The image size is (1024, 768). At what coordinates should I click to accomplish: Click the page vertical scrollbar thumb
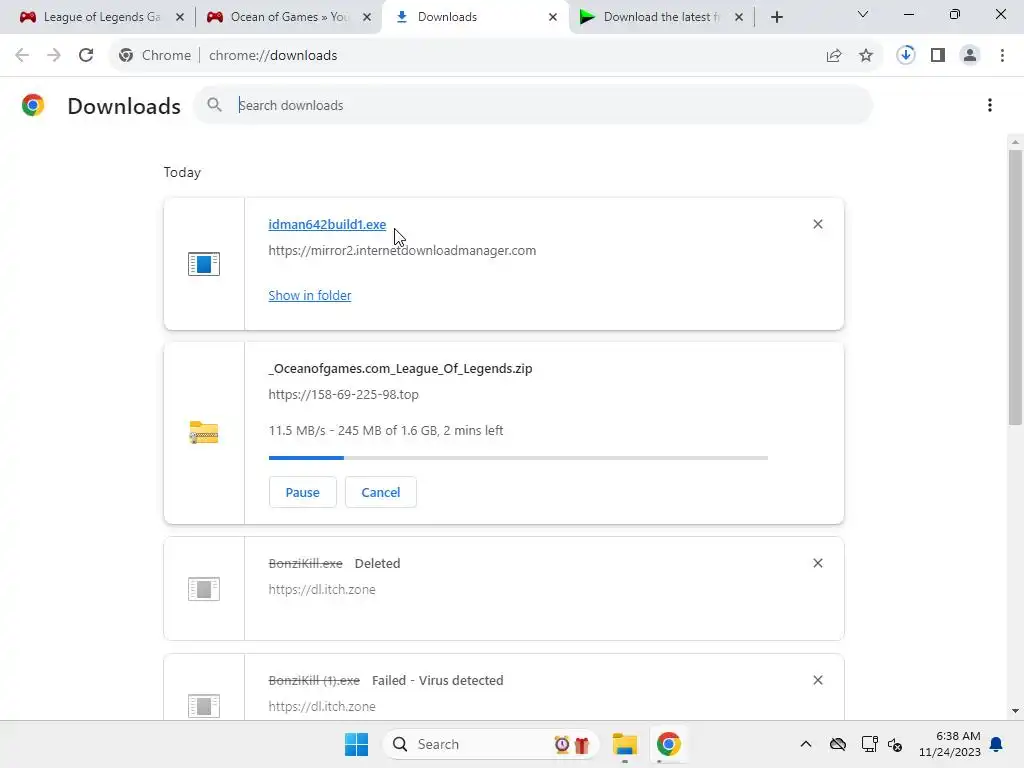click(x=1015, y=287)
